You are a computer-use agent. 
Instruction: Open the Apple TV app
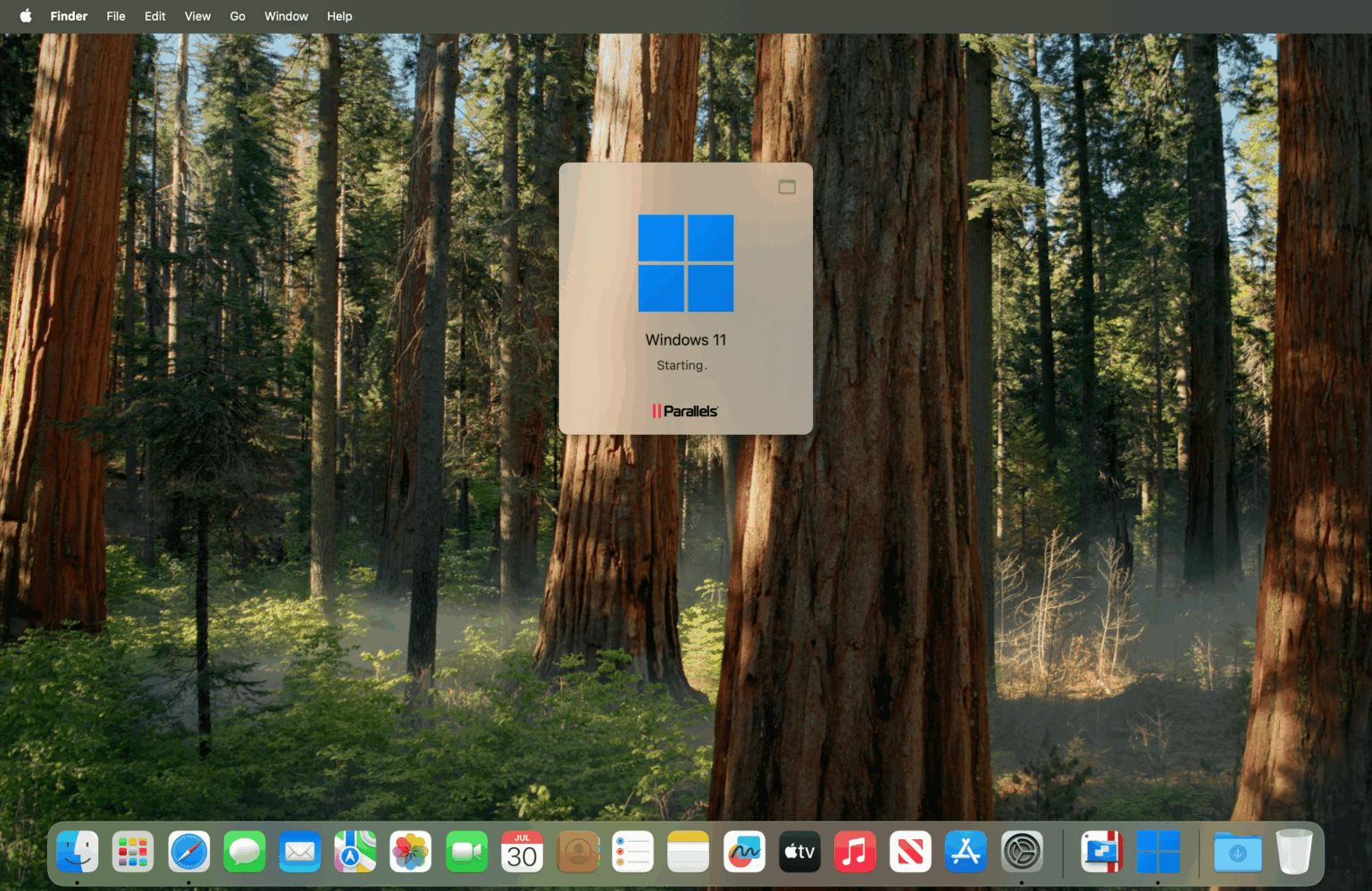tap(799, 851)
